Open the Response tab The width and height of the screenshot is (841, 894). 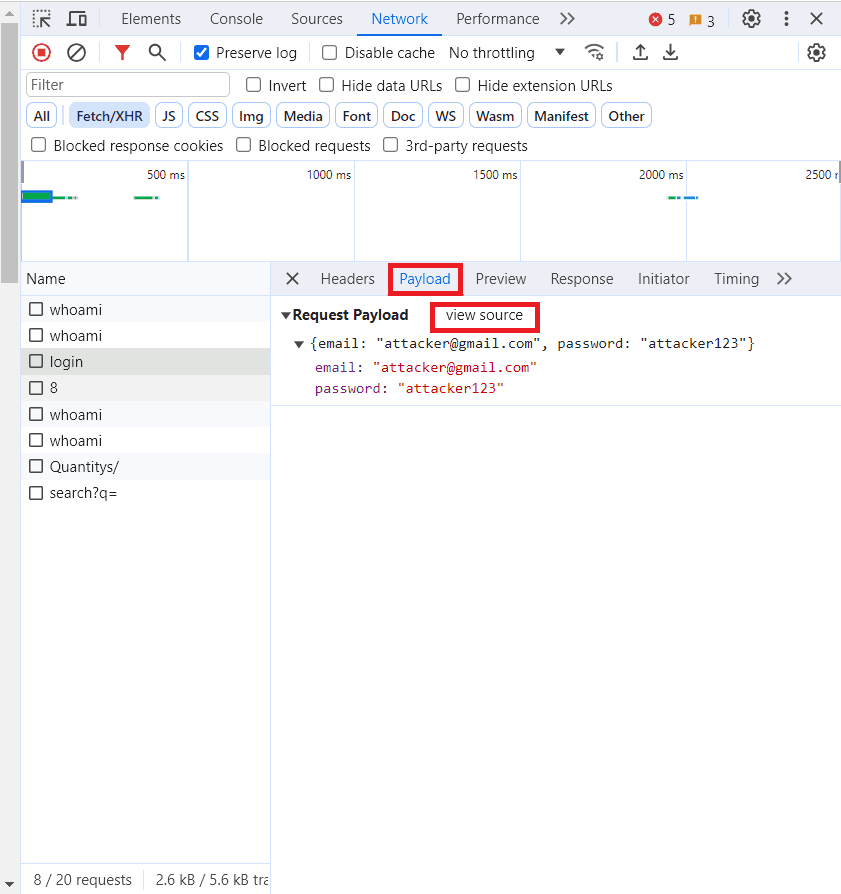point(582,279)
